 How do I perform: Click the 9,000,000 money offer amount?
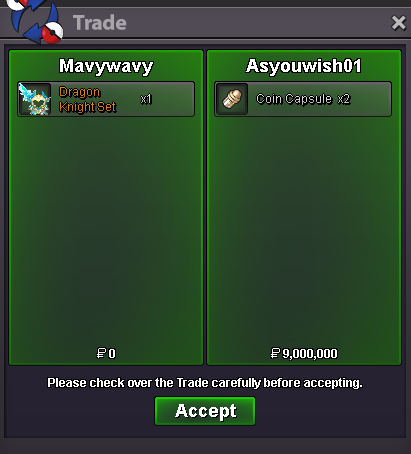(310, 353)
